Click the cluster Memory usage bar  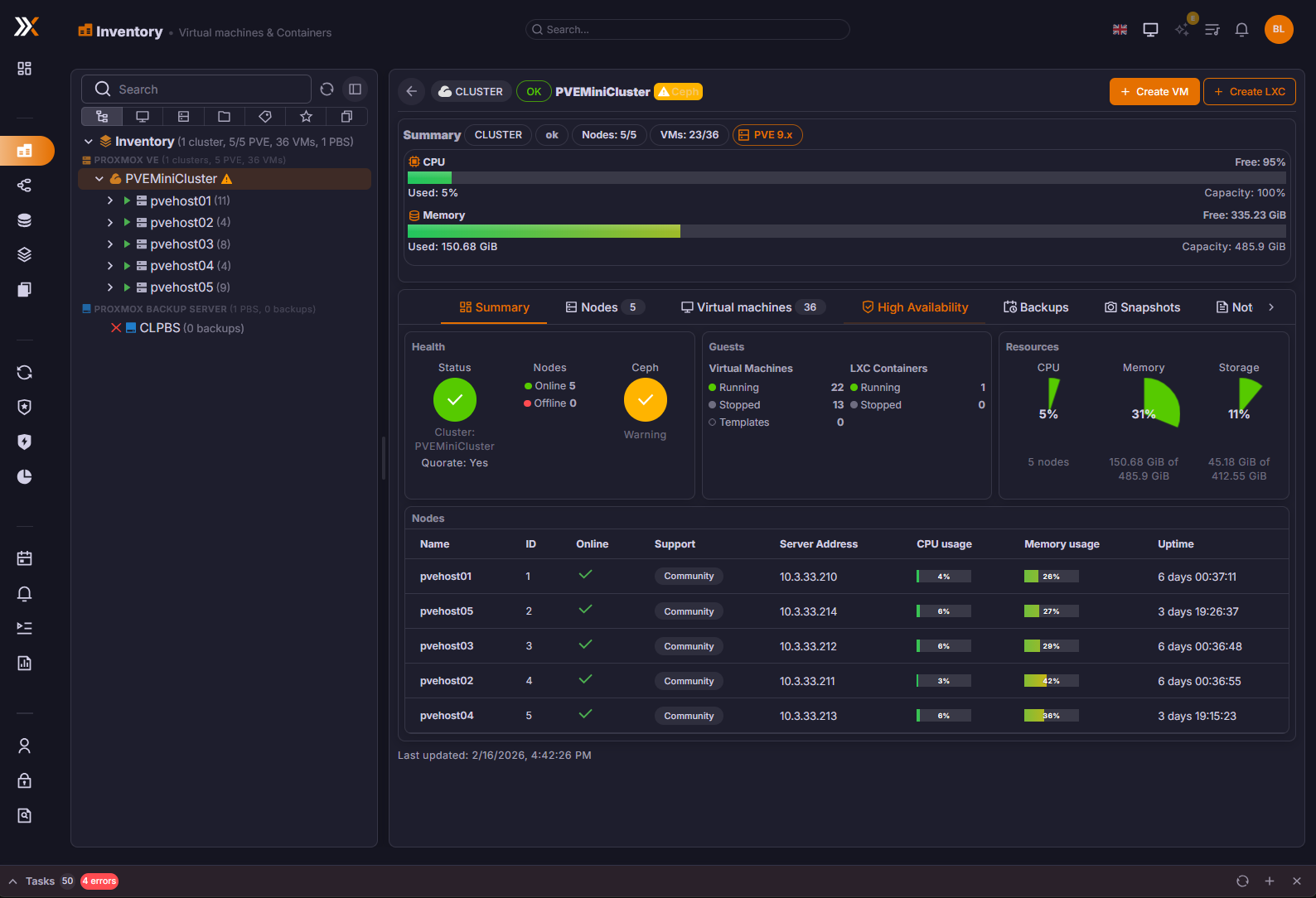pos(847,231)
